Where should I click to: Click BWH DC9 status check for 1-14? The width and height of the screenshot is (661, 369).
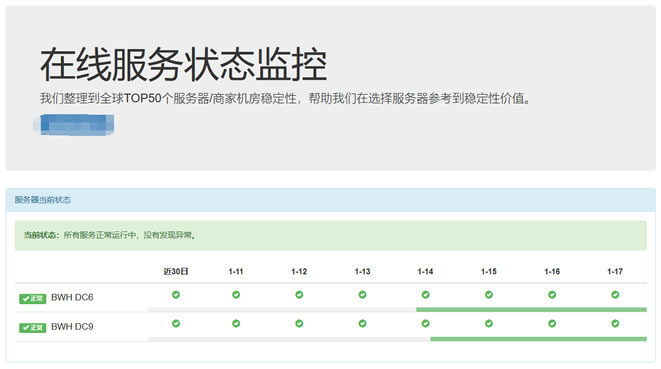coord(426,323)
